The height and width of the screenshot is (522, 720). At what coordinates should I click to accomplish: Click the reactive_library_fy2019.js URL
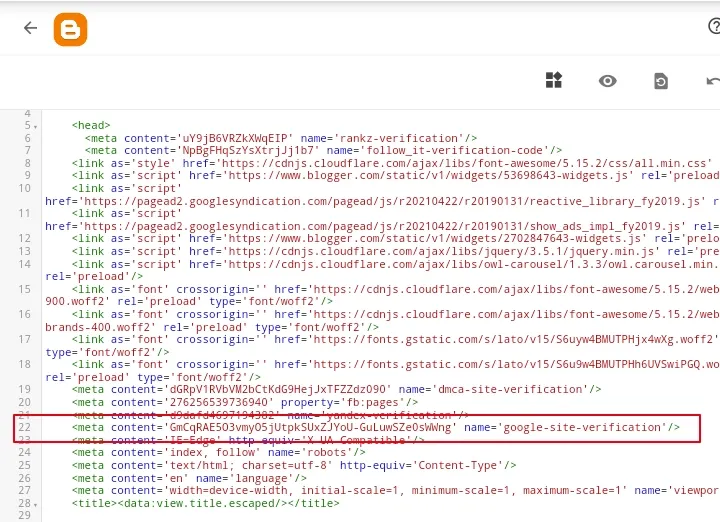tap(392, 202)
